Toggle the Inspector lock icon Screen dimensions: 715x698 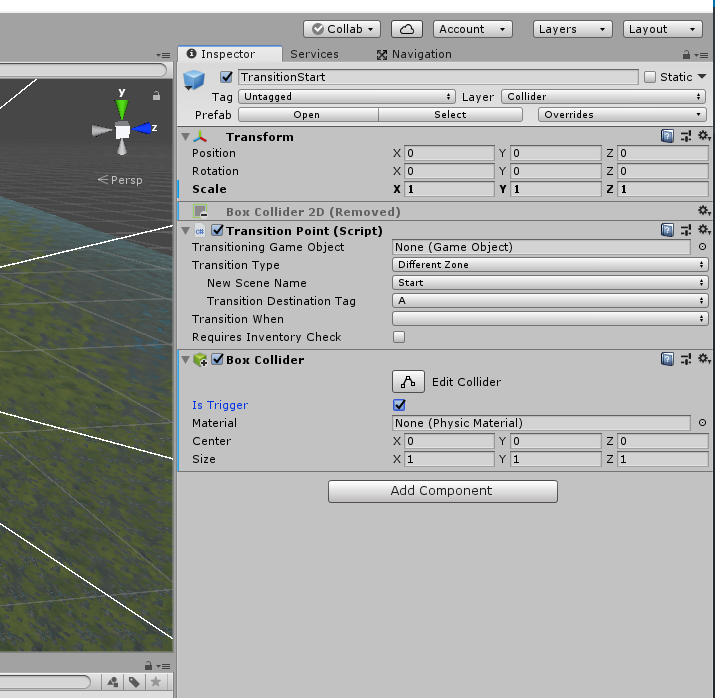point(686,55)
